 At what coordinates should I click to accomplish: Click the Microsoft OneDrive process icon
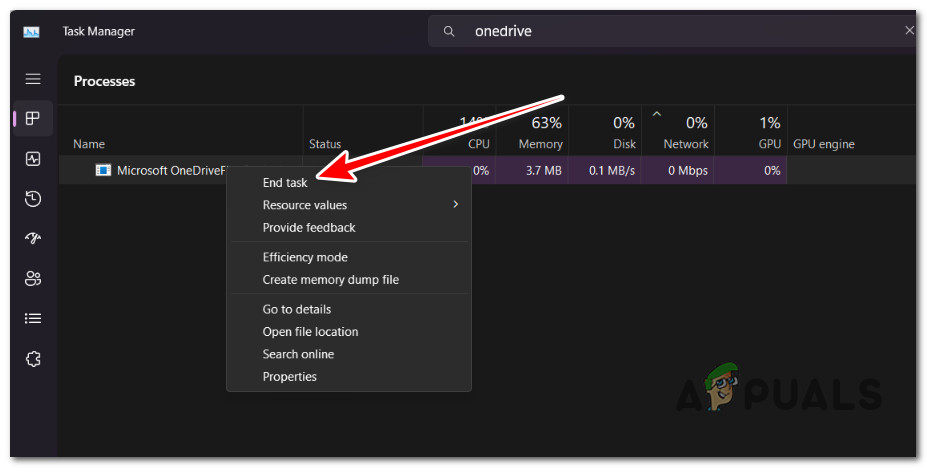pyautogui.click(x=103, y=170)
